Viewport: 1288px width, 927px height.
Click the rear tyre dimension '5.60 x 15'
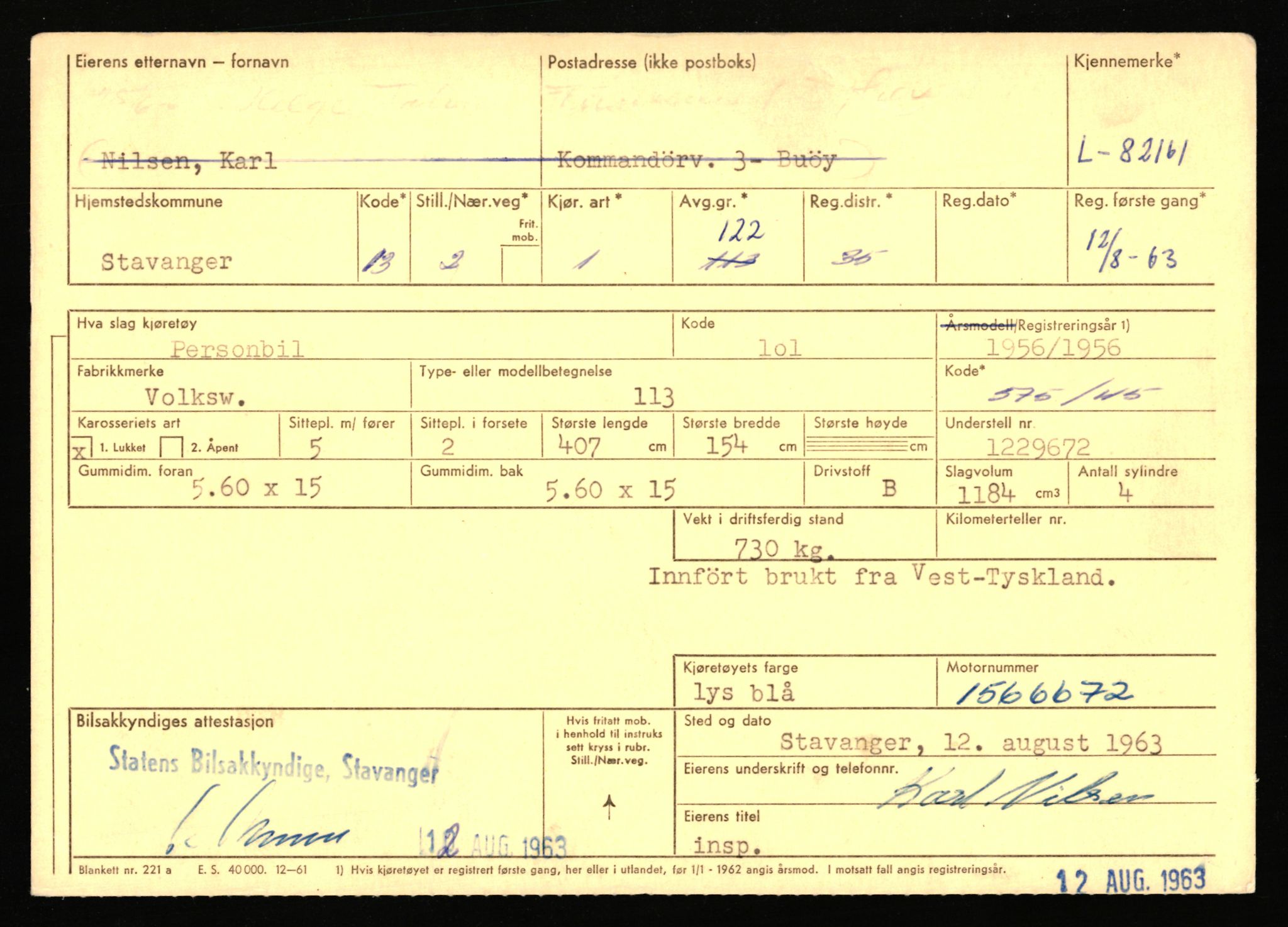[x=610, y=490]
